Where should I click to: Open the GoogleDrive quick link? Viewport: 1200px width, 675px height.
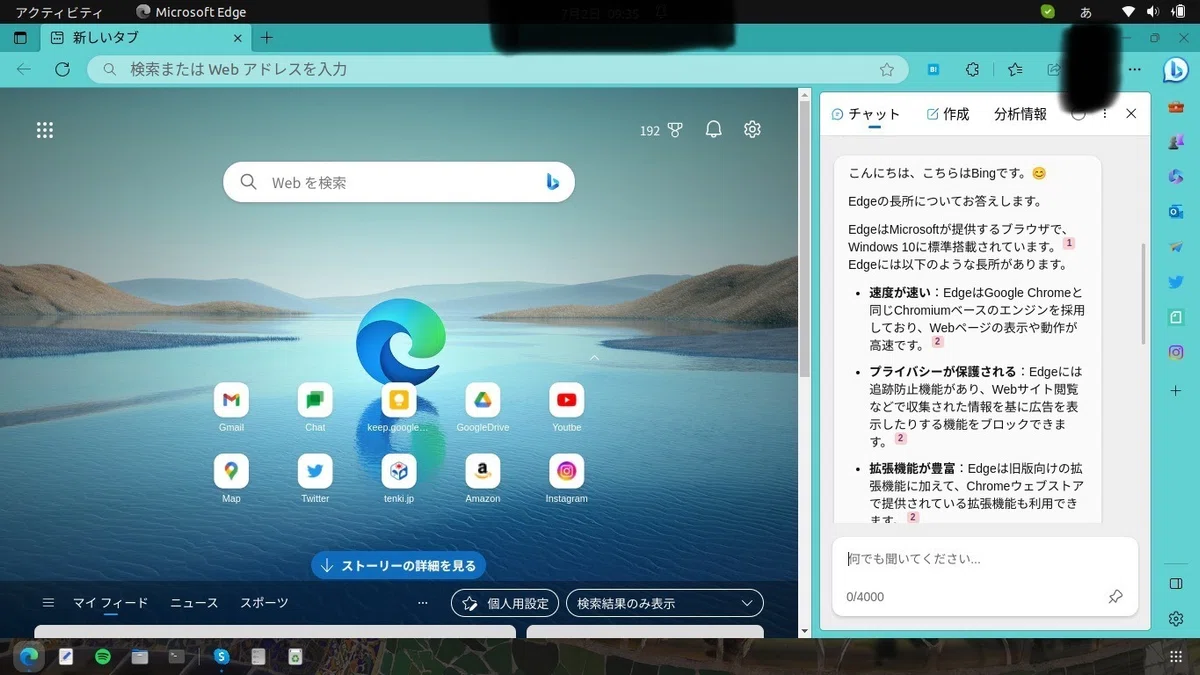coord(483,400)
